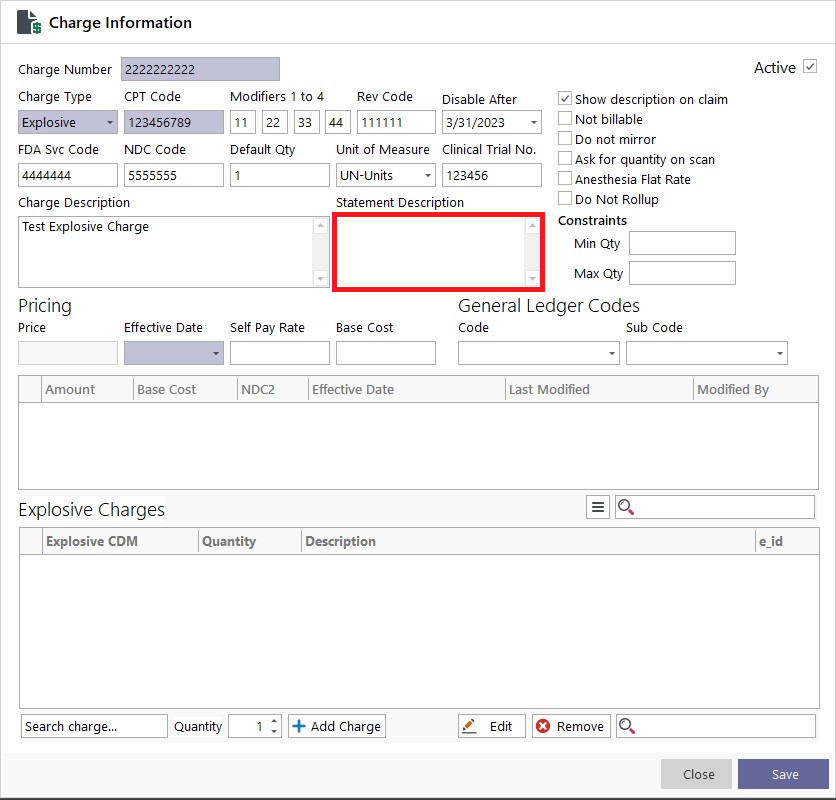Click the Add Charge button
Image resolution: width=836 pixels, height=800 pixels.
click(x=337, y=726)
